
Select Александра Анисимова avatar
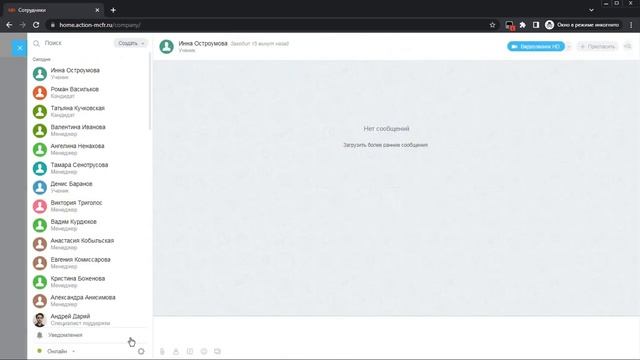click(40, 300)
